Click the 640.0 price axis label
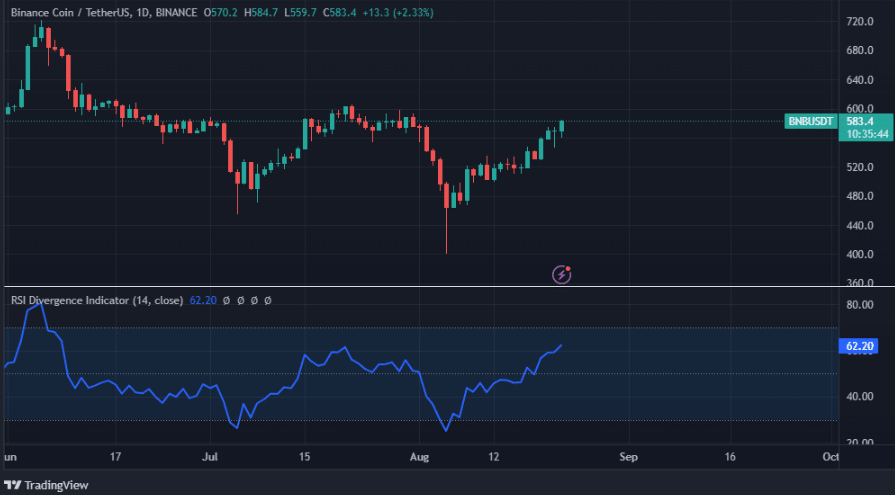895x495 pixels. [x=860, y=80]
